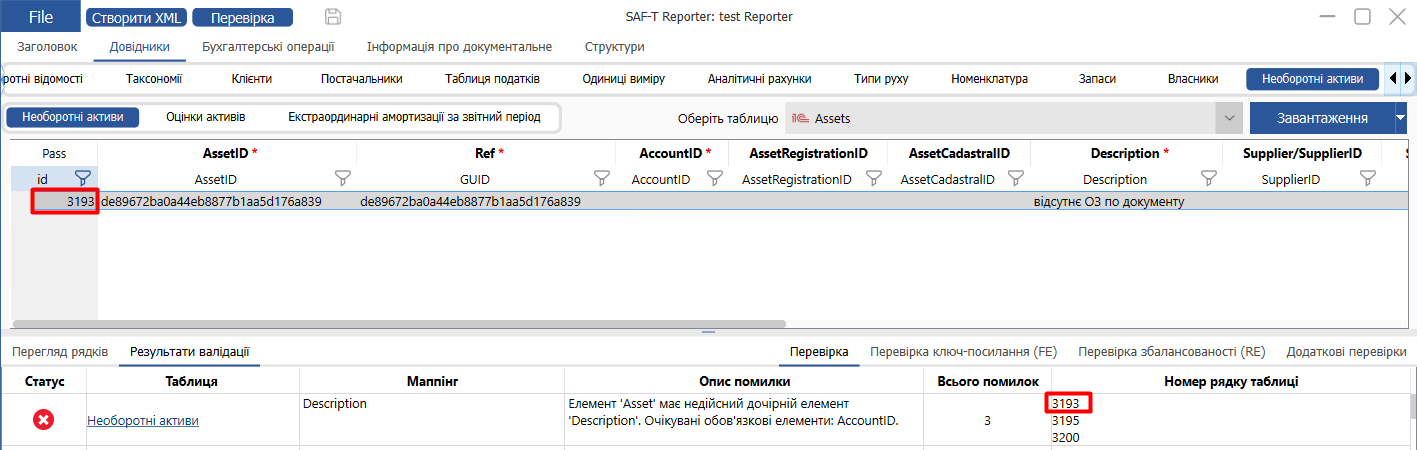Click the AssetID column header
The height and width of the screenshot is (450, 1417).
pyautogui.click(x=227, y=153)
